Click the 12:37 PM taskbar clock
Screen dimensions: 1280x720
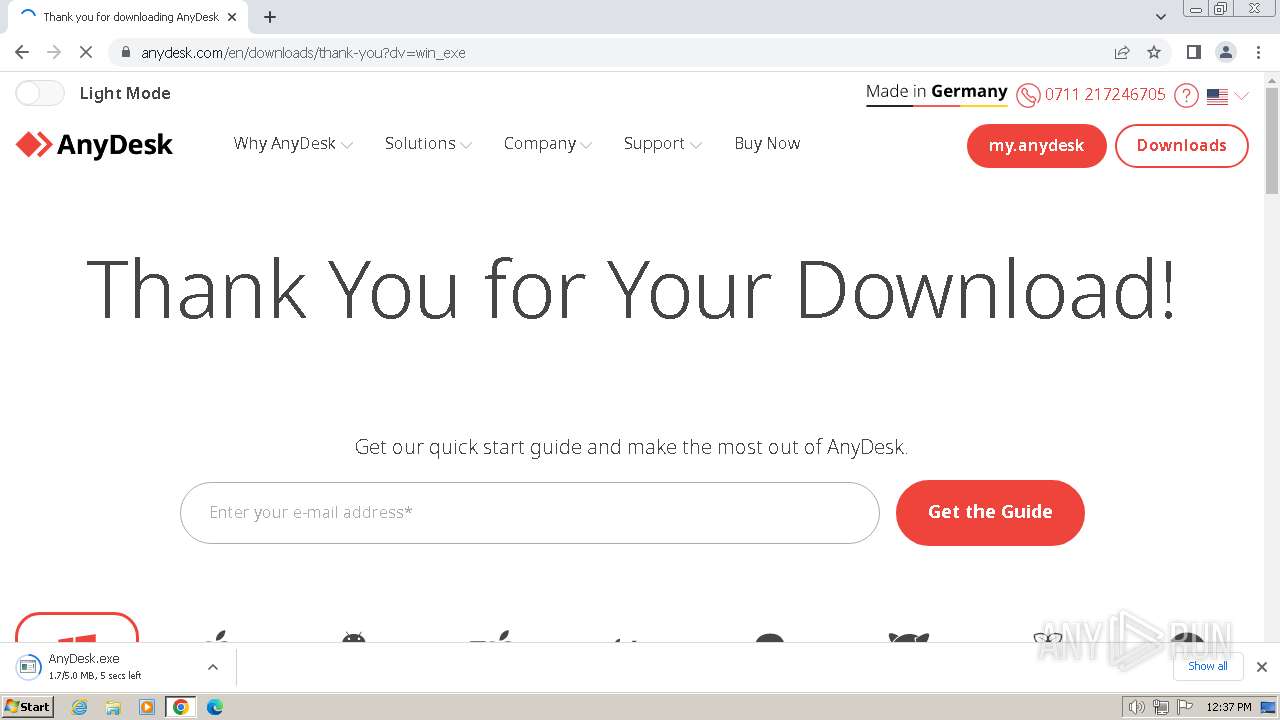pyautogui.click(x=1229, y=707)
